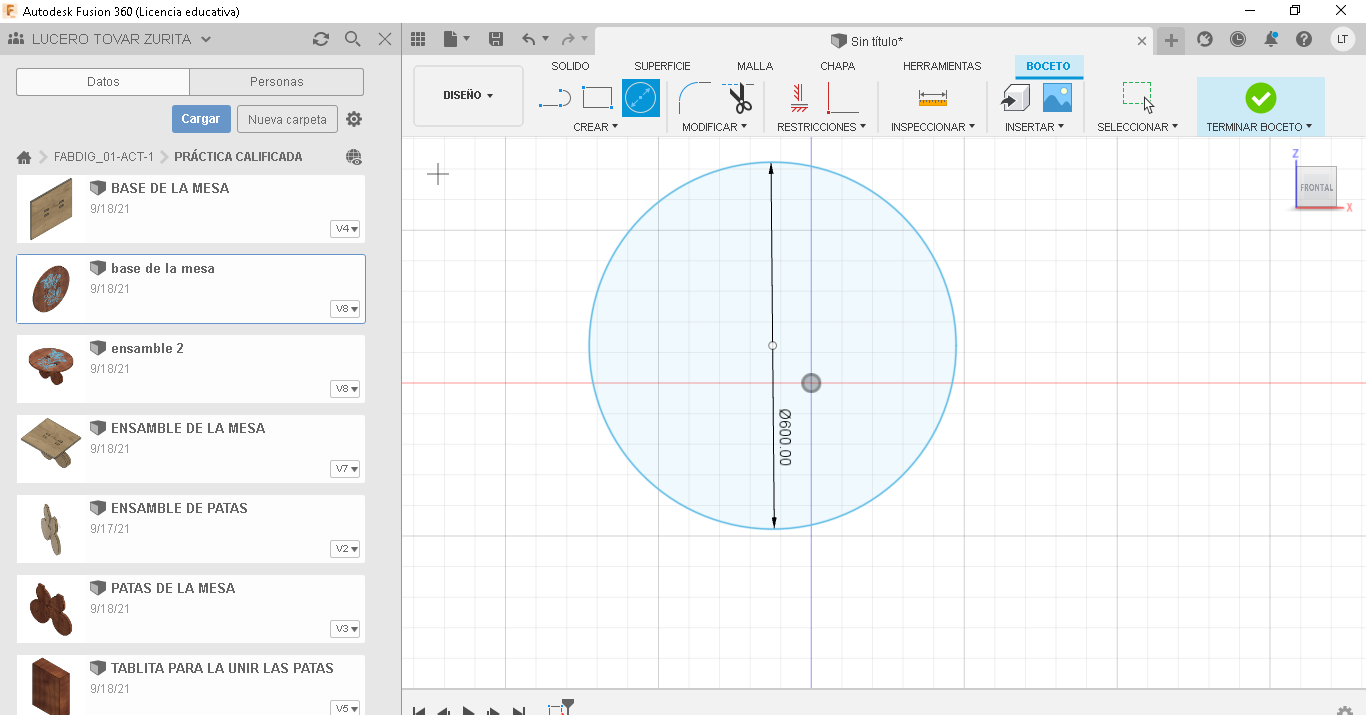Open V3 version dropdown of PATAS DE LA MESA
Screen dimensions: 1366x715
coord(345,629)
